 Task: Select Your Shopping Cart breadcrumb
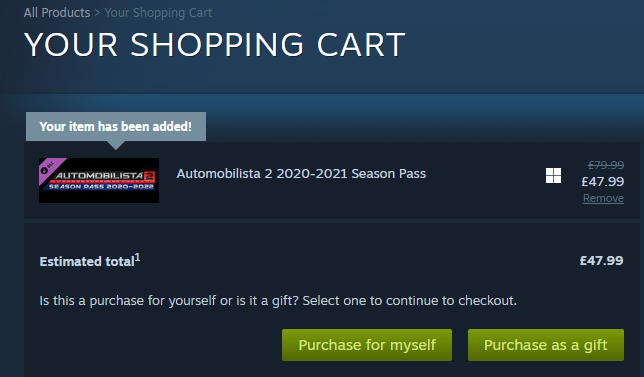click(158, 13)
